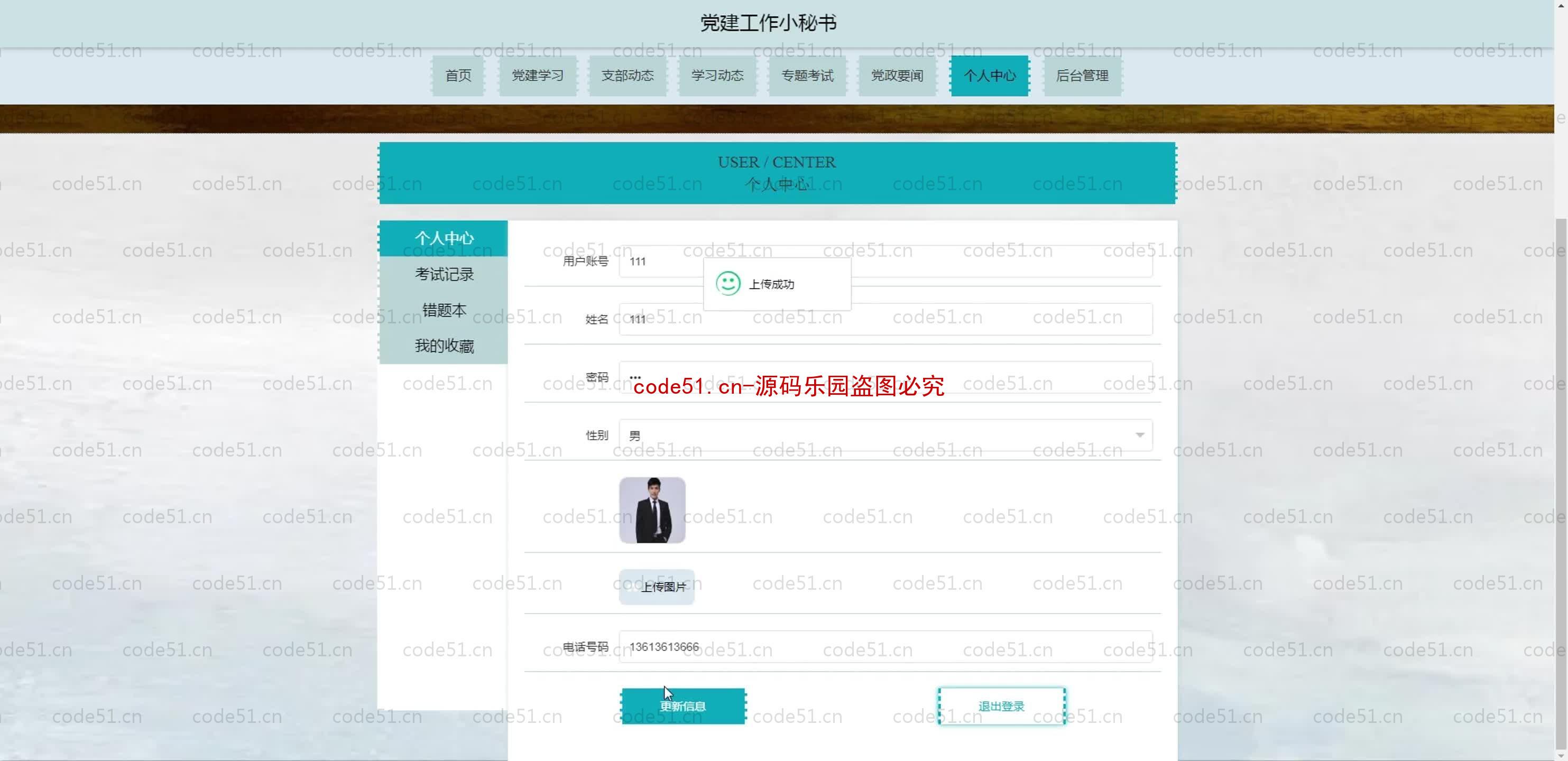Click the 后台管理 navigation icon
Image resolution: width=1568 pixels, height=761 pixels.
coord(1083,75)
